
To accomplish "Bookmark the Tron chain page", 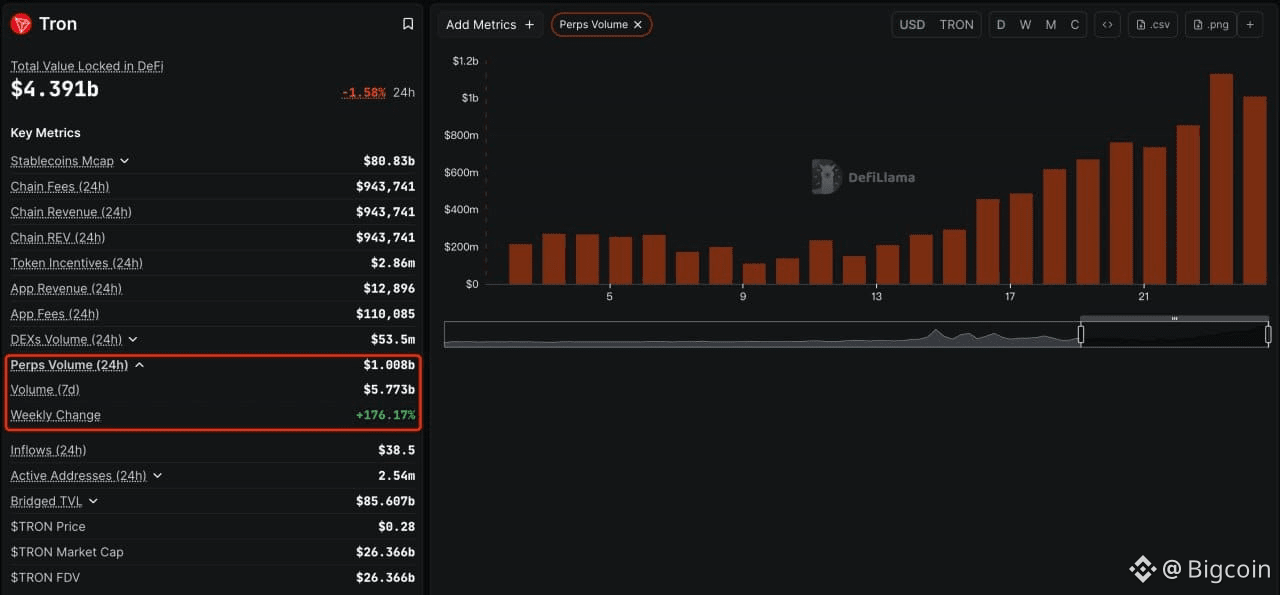I will [x=408, y=24].
